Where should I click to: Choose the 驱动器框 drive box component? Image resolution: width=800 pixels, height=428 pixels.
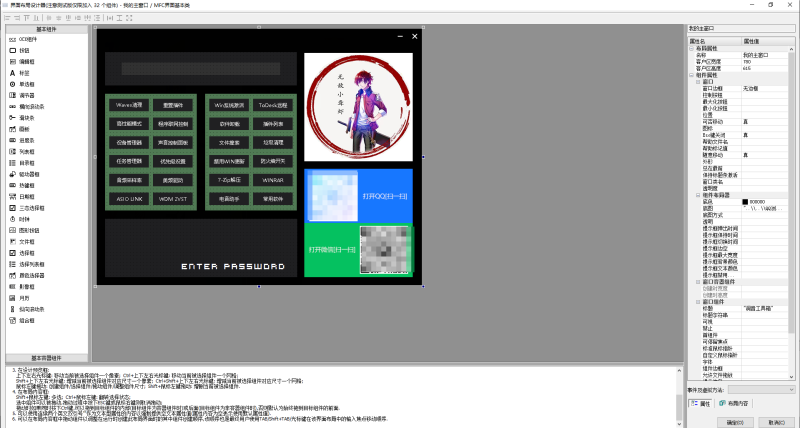tap(24, 174)
